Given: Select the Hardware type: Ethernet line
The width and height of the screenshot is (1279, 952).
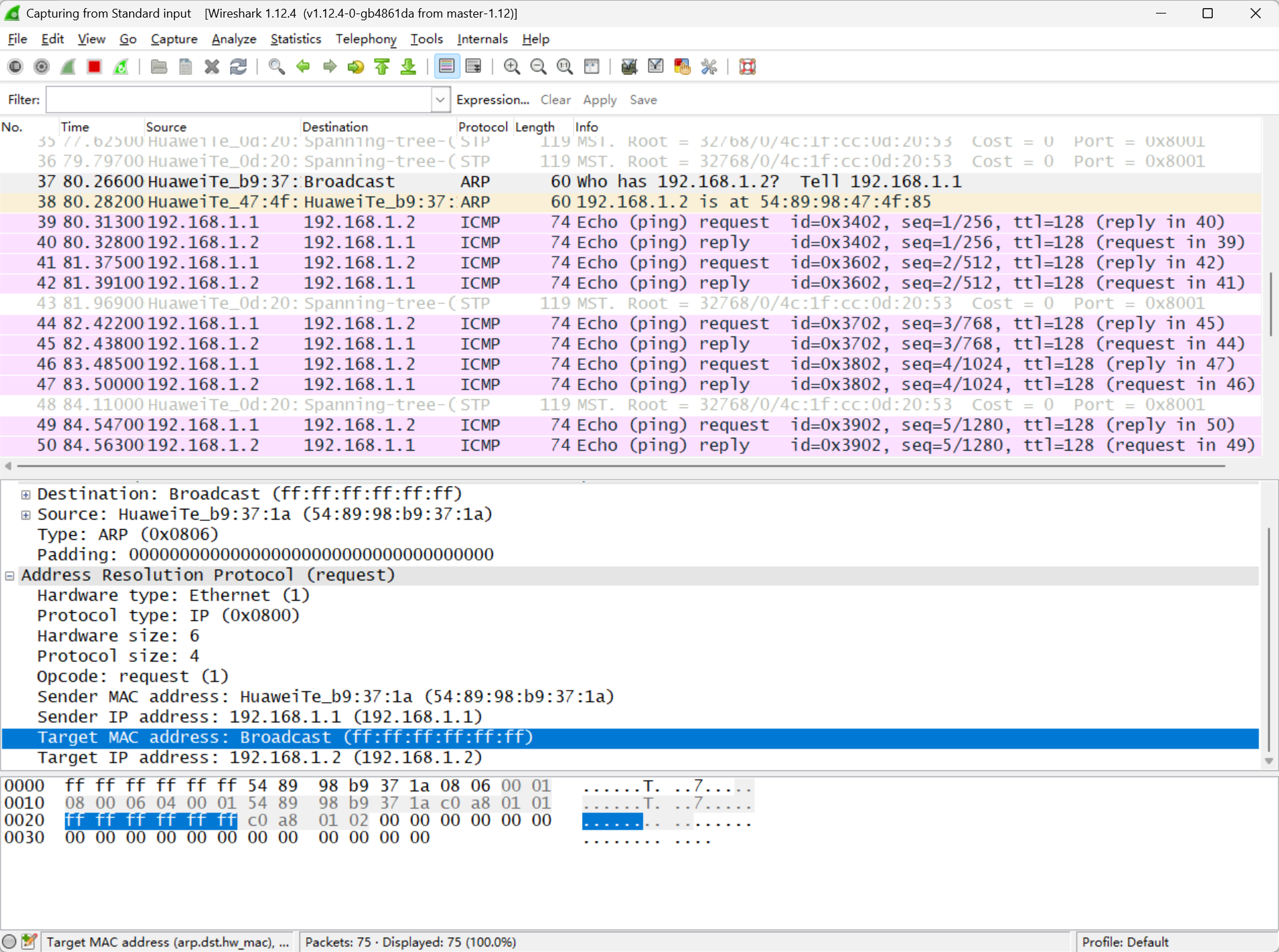Looking at the screenshot, I should click(174, 595).
